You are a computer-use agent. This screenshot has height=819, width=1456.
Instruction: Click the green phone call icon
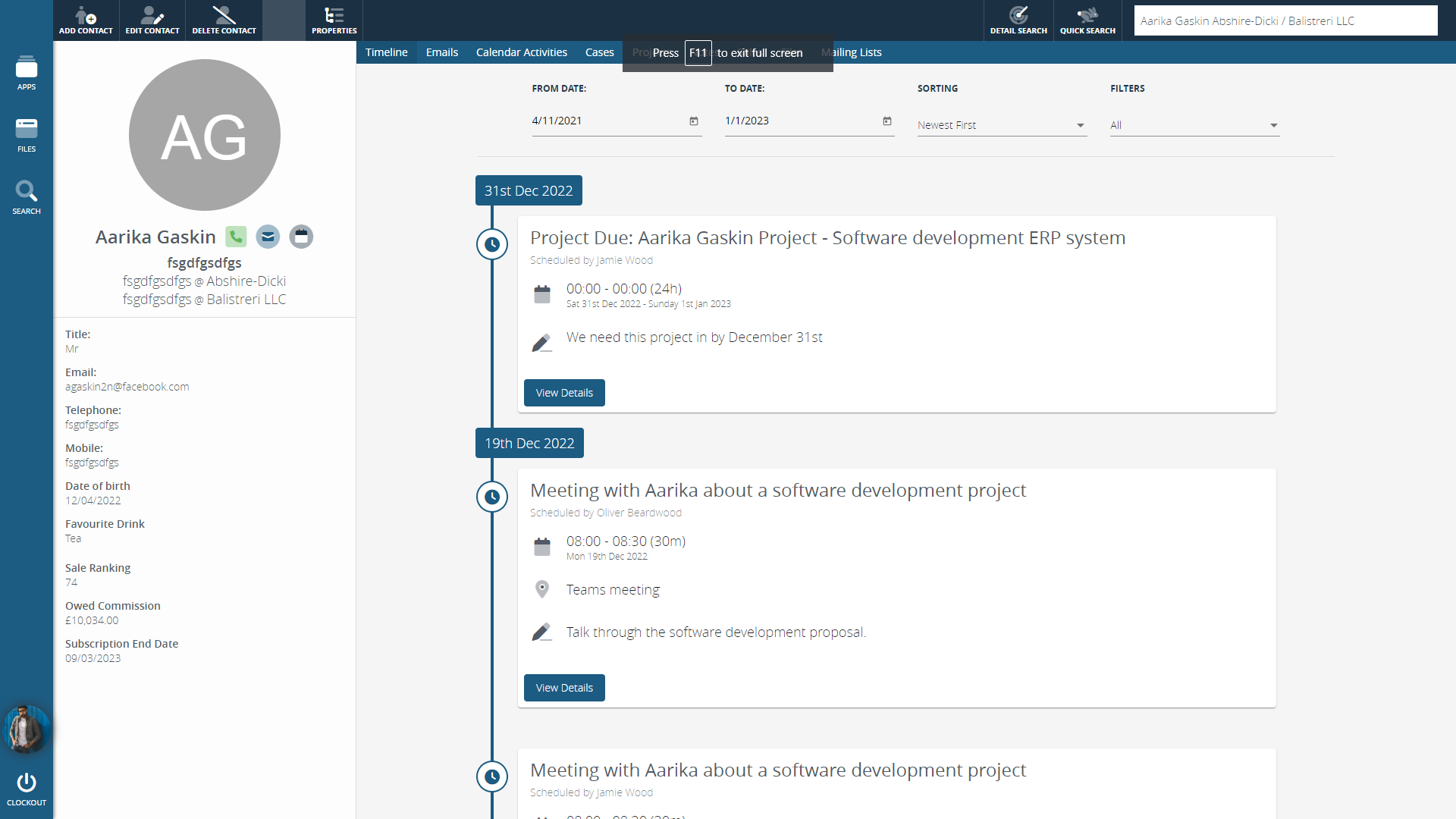236,237
